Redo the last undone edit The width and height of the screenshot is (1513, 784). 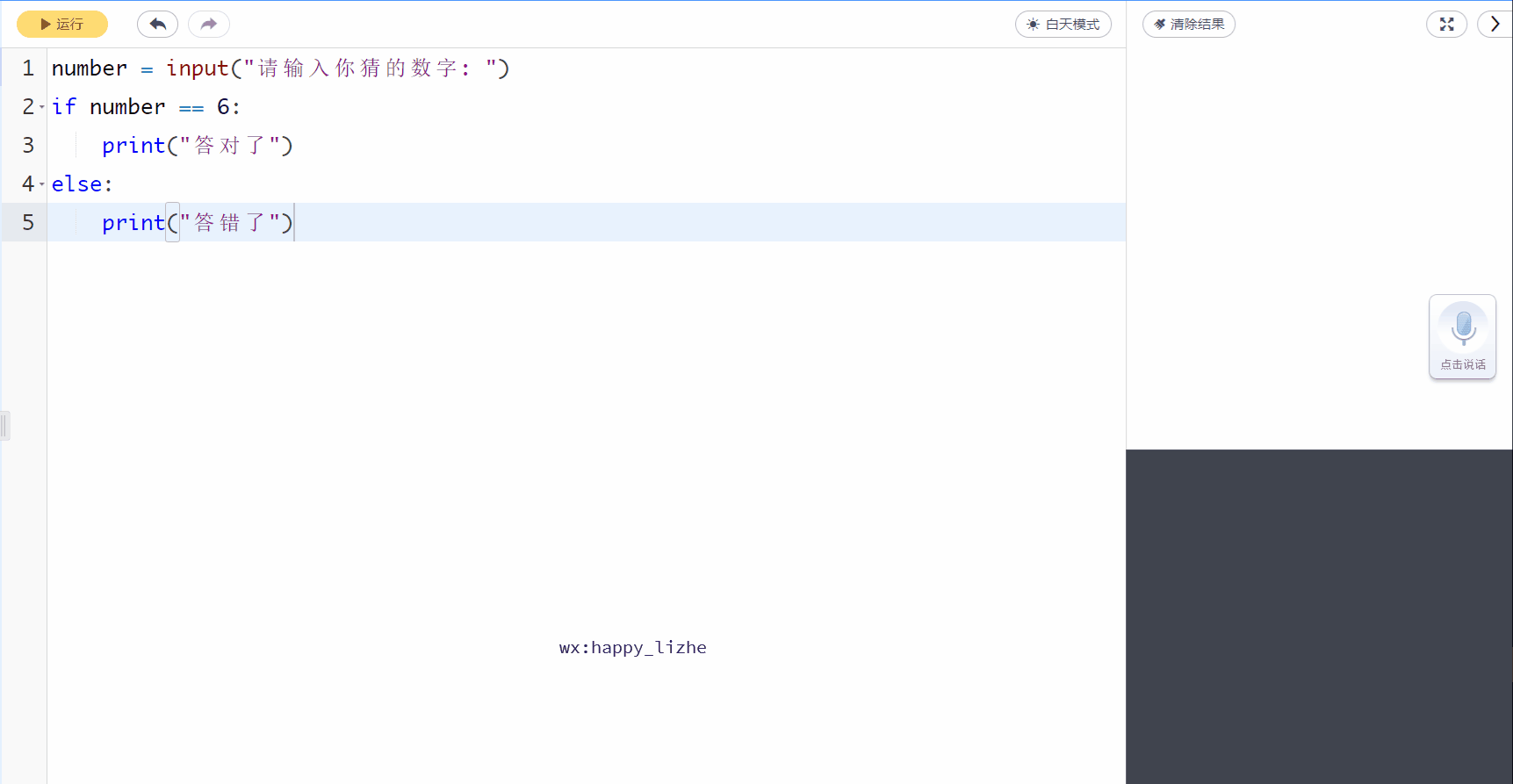coord(209,25)
